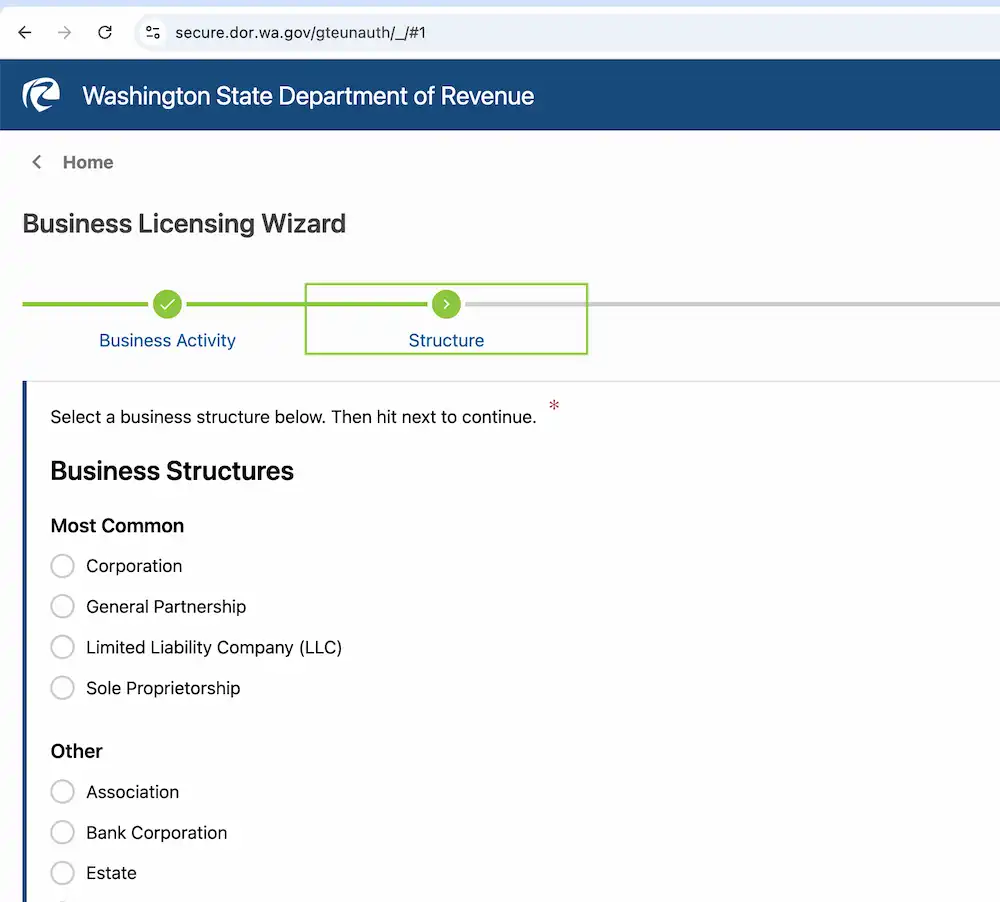This screenshot has width=1000, height=902.
Task: Click inside the browser address bar
Action: tap(300, 31)
